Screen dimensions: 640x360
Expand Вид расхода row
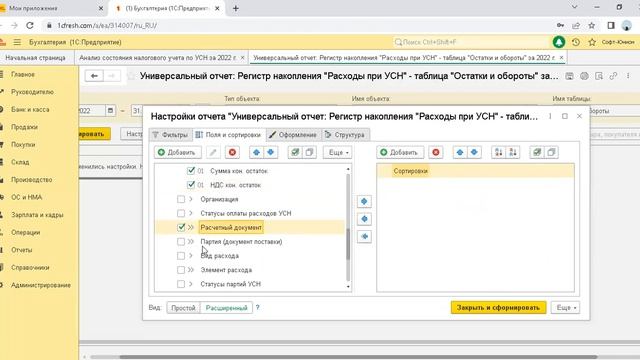[x=191, y=256]
